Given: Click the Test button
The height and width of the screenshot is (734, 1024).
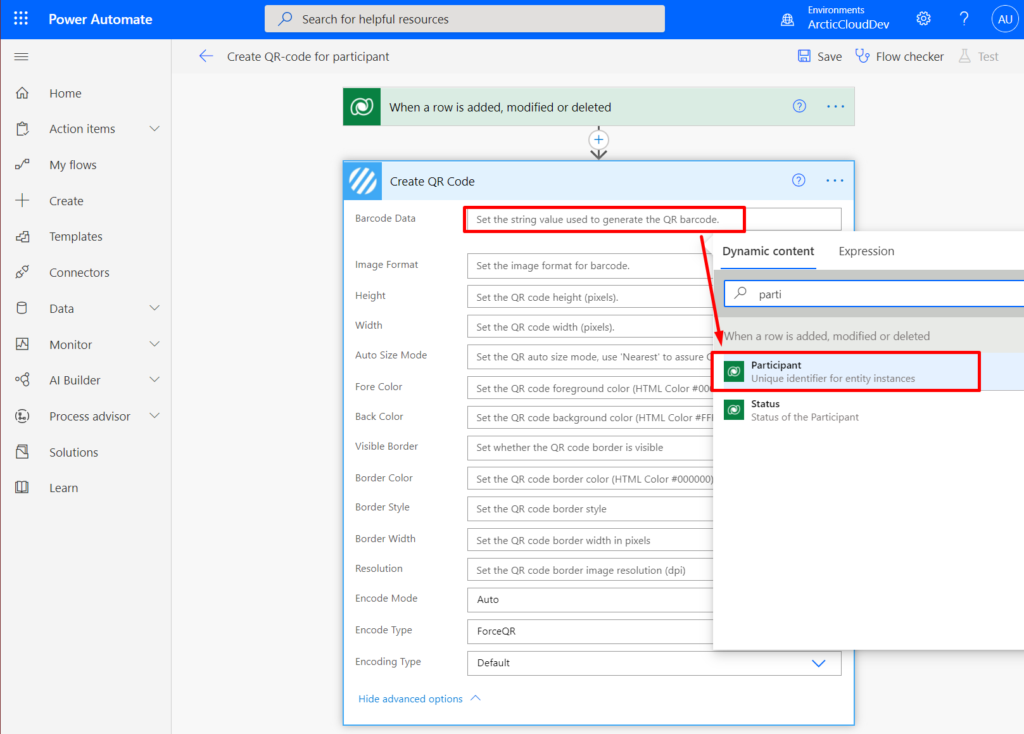Looking at the screenshot, I should (x=978, y=56).
